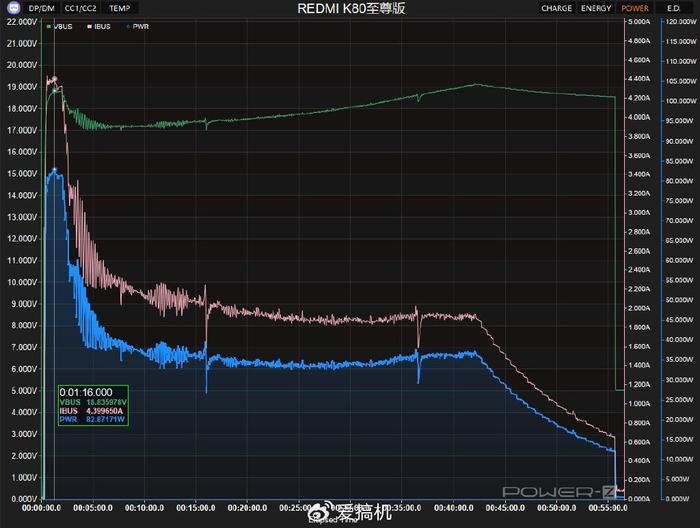Click the 10.000V voltage axis label

click(x=21, y=282)
